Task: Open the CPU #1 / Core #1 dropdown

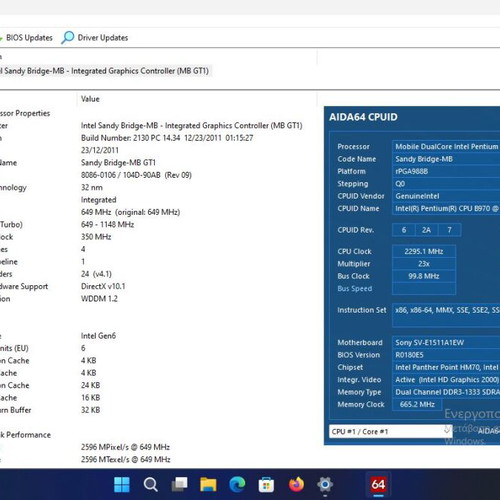Action: [x=390, y=432]
